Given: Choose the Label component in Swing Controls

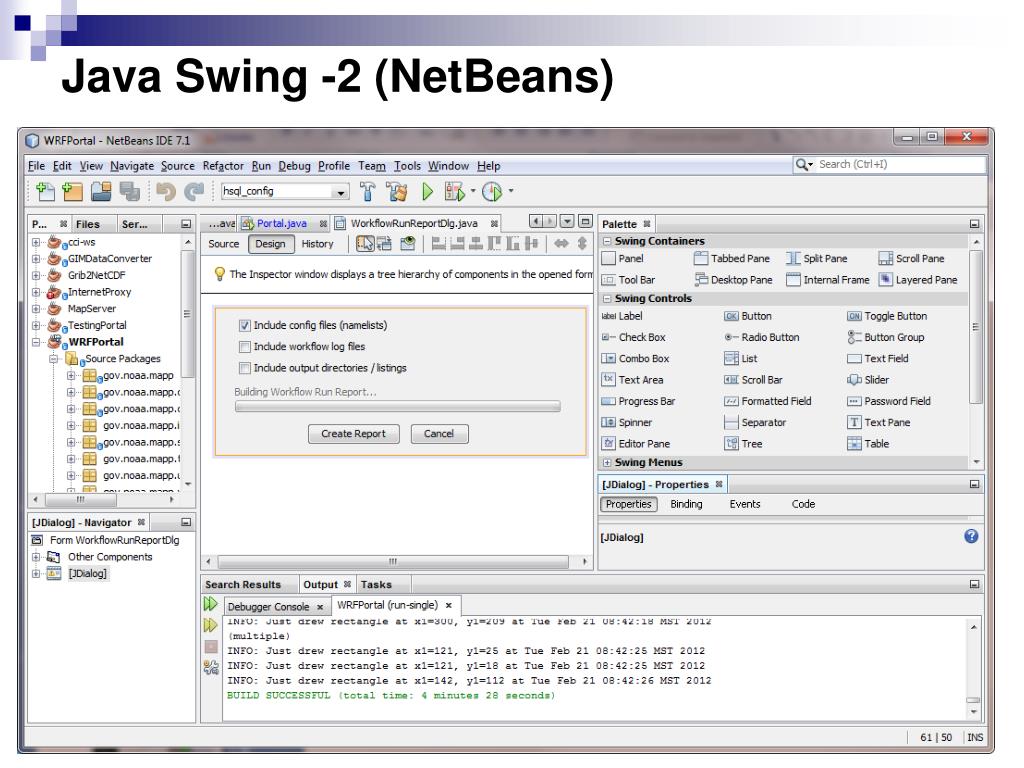Looking at the screenshot, I should (x=622, y=316).
